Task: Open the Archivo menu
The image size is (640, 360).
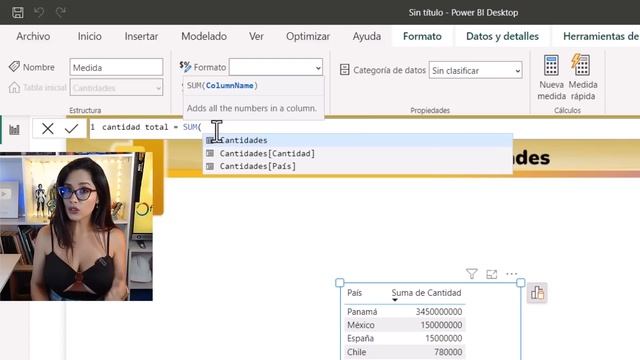Action: coord(33,36)
